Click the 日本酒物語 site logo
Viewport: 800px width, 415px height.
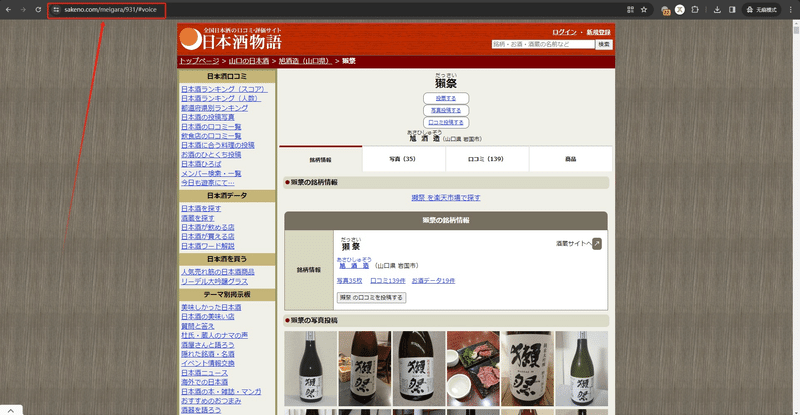tap(231, 39)
